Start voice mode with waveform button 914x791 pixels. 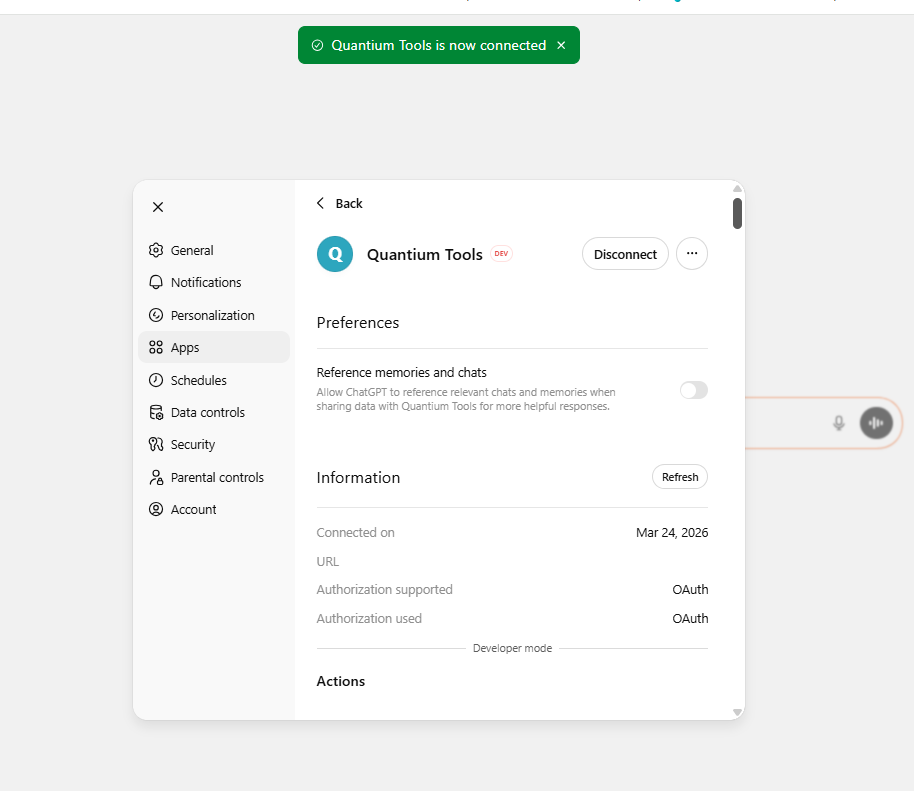pyautogui.click(x=876, y=423)
